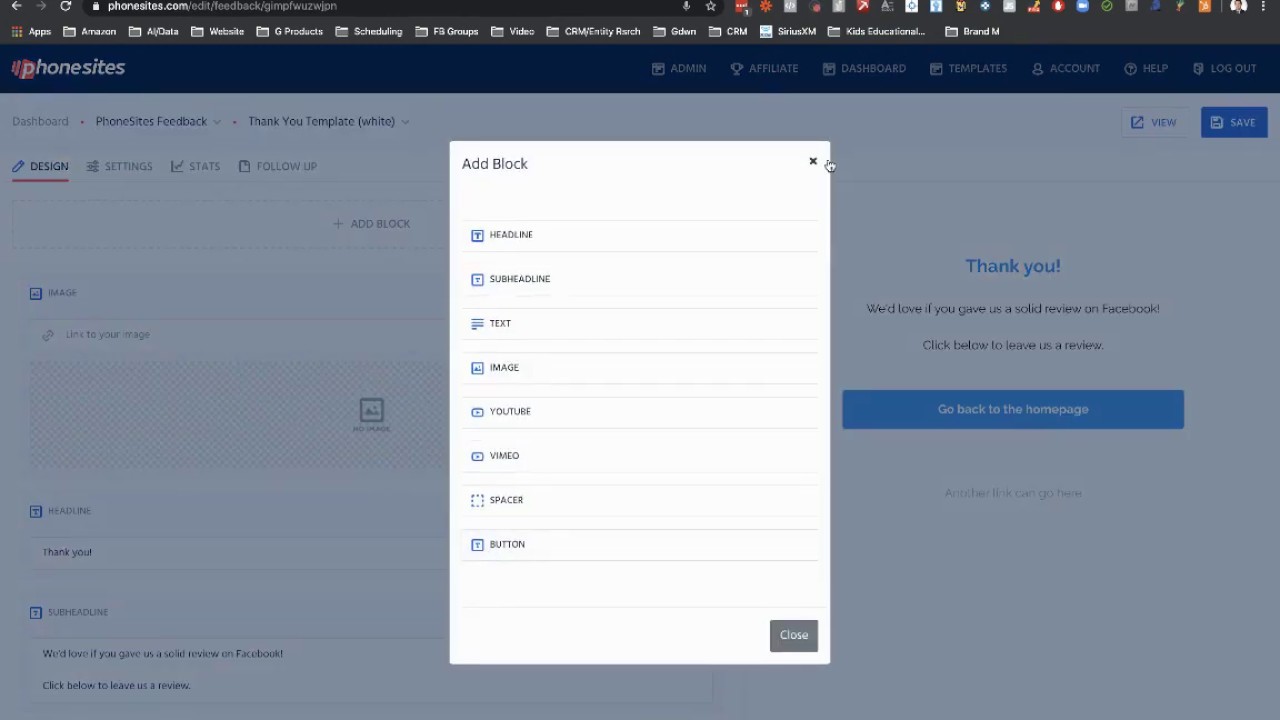
Task: Go to the Affiliate page
Action: tap(764, 68)
